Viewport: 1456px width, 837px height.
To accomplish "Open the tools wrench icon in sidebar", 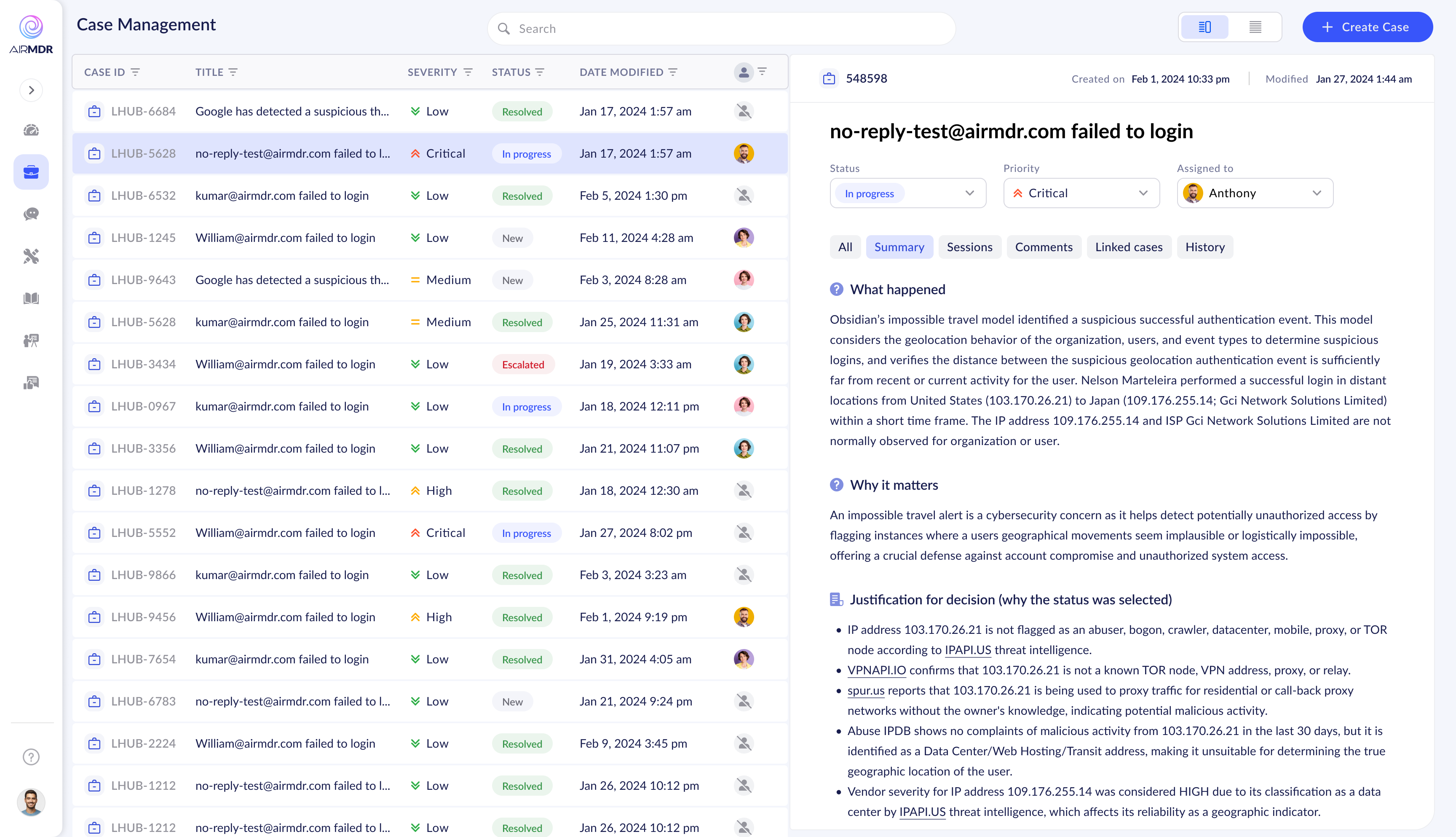I will click(x=32, y=256).
